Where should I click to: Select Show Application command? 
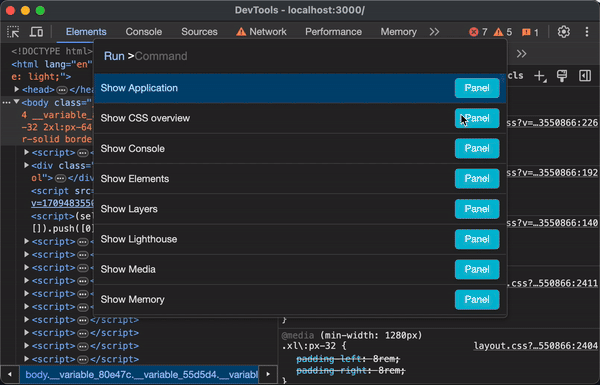pyautogui.click(x=300, y=88)
